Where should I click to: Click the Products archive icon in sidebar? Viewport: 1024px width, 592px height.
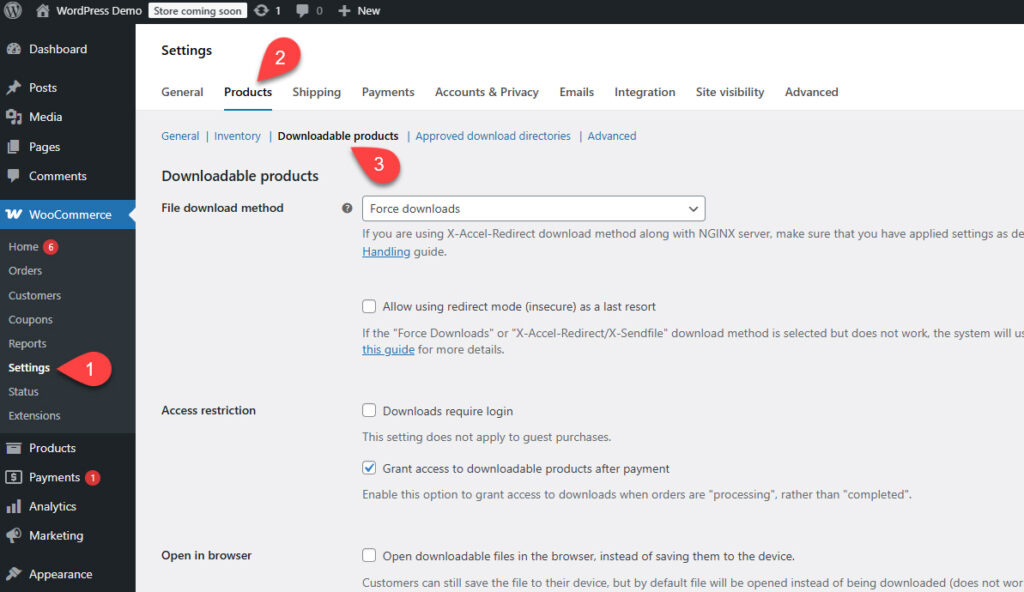(x=14, y=448)
